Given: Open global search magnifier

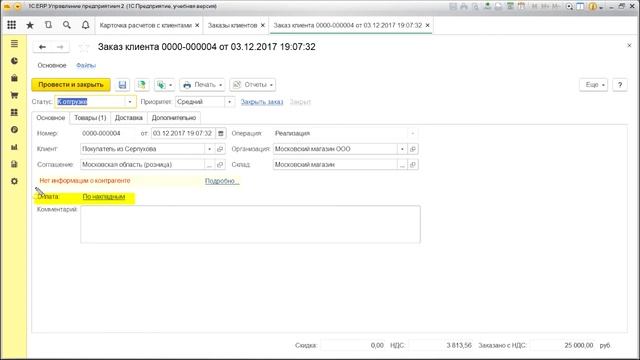Looking at the screenshot, I should pos(67,25).
